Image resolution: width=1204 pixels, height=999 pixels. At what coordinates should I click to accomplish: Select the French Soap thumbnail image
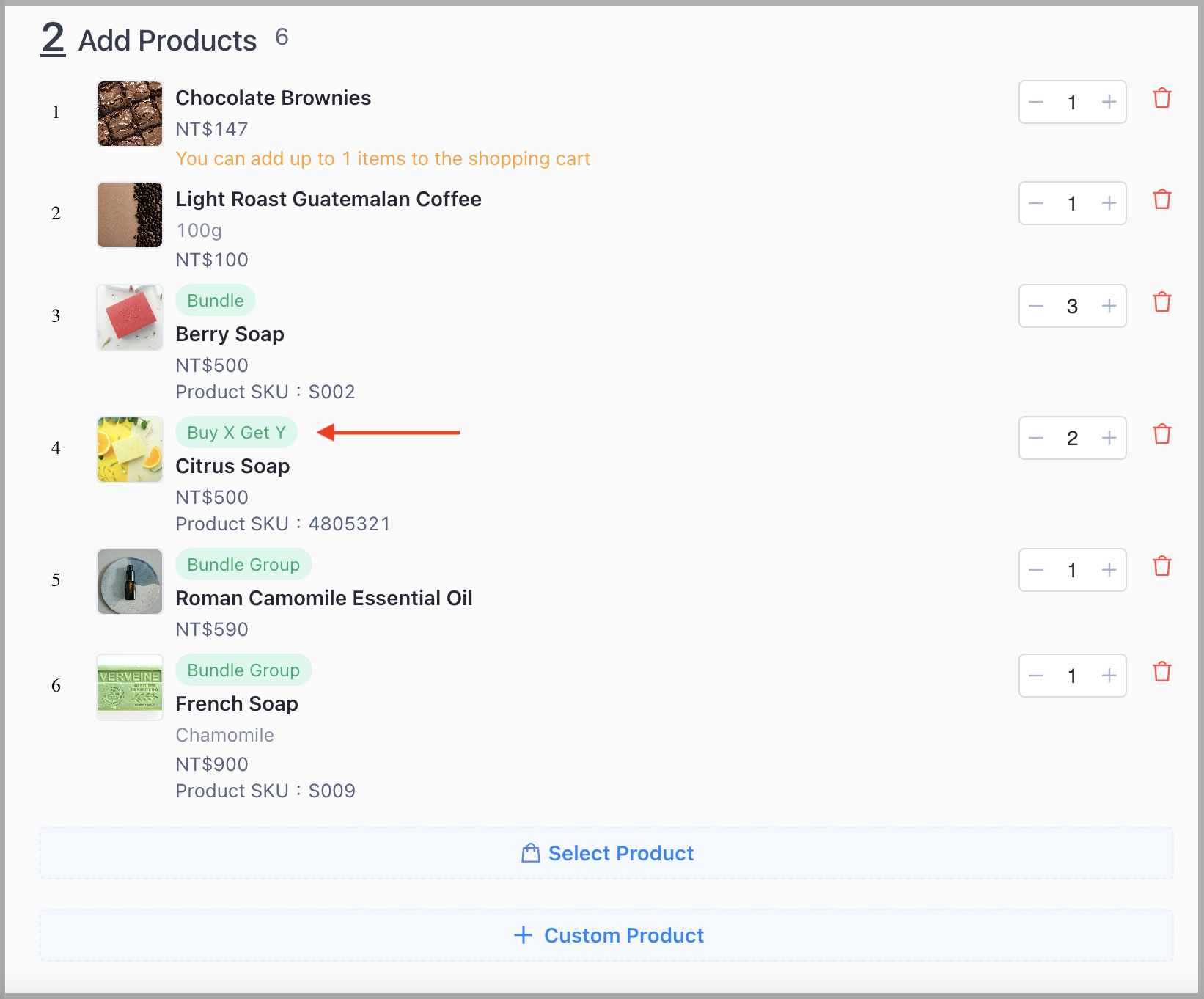(130, 687)
